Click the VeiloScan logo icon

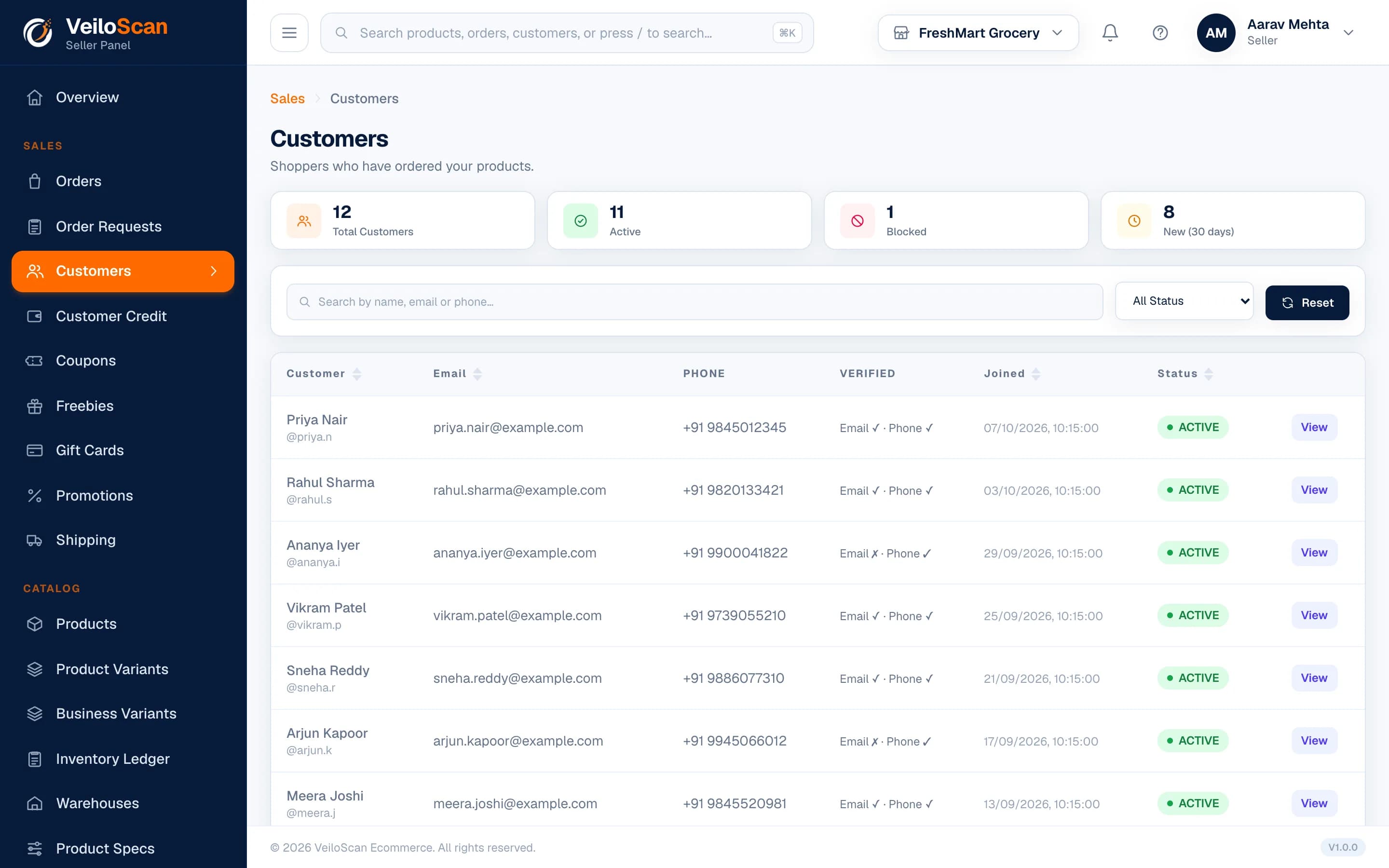[x=38, y=33]
